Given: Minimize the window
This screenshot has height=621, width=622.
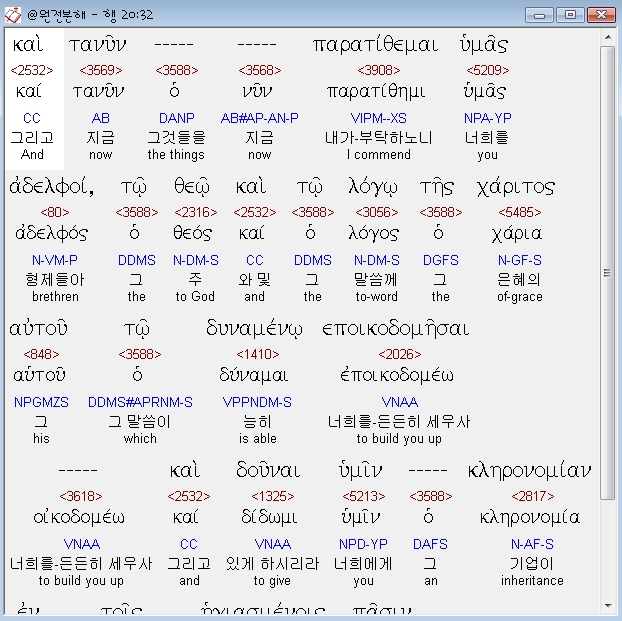Looking at the screenshot, I should [x=539, y=15].
